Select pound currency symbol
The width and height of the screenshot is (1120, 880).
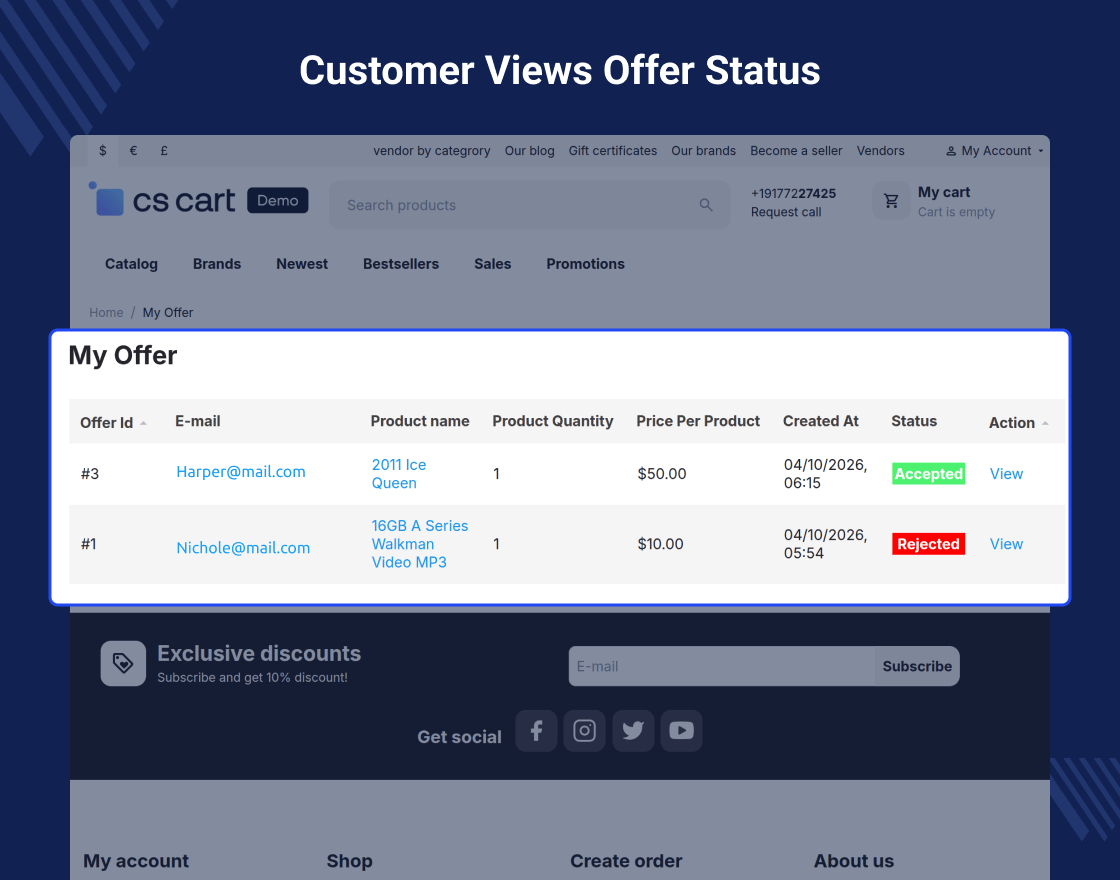pos(164,151)
